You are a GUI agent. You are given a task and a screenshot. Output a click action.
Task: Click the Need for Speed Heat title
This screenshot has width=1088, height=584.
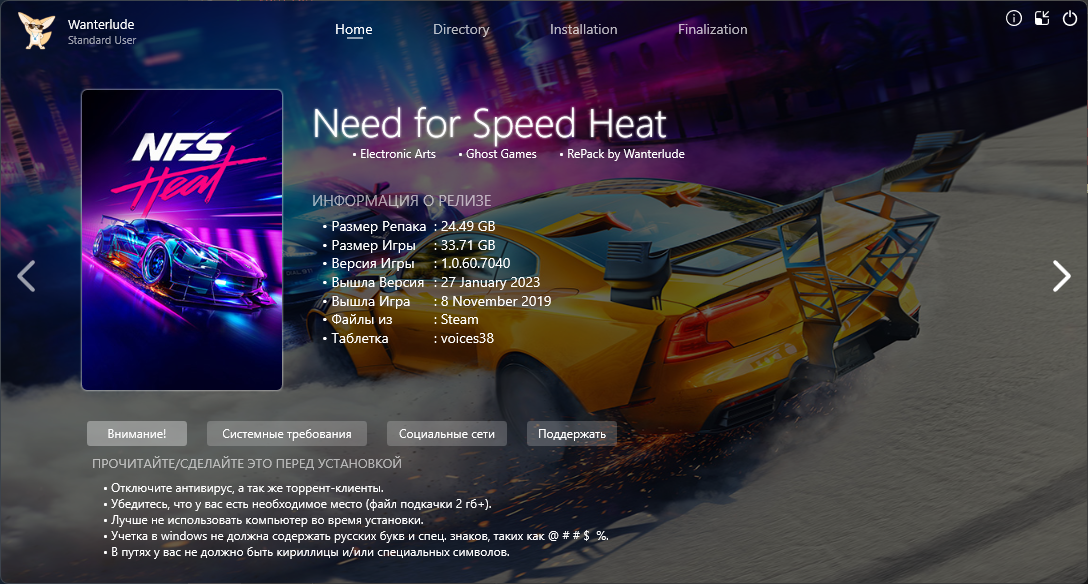pos(489,125)
